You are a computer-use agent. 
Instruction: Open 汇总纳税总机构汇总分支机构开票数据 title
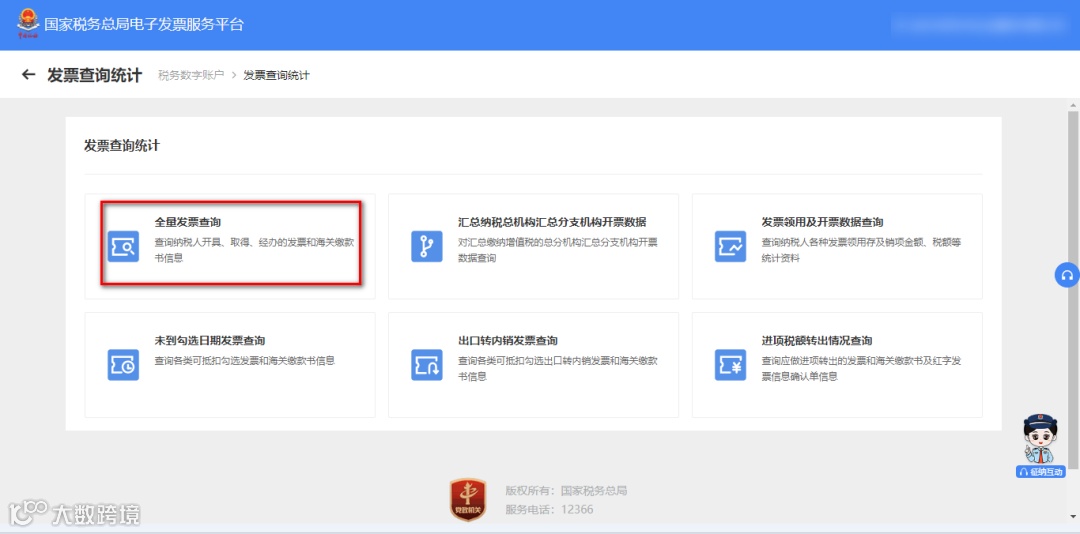(552, 222)
